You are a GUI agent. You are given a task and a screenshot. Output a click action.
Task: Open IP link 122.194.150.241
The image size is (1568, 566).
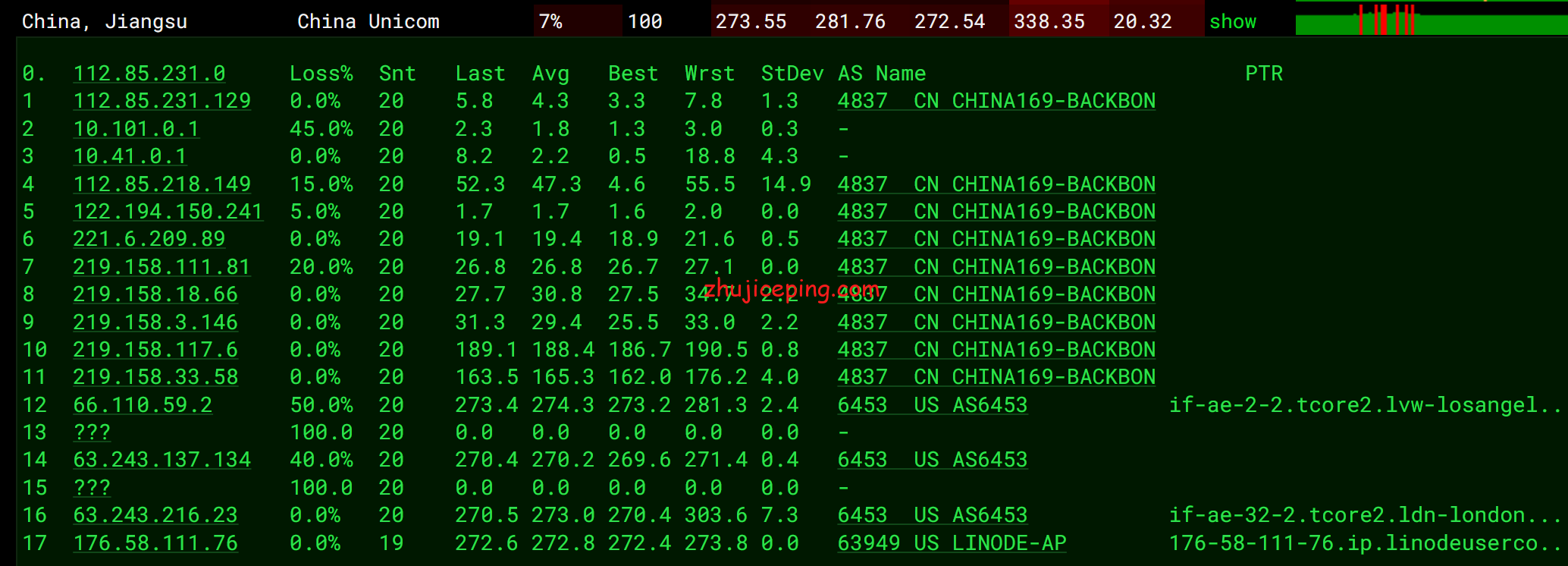168,212
